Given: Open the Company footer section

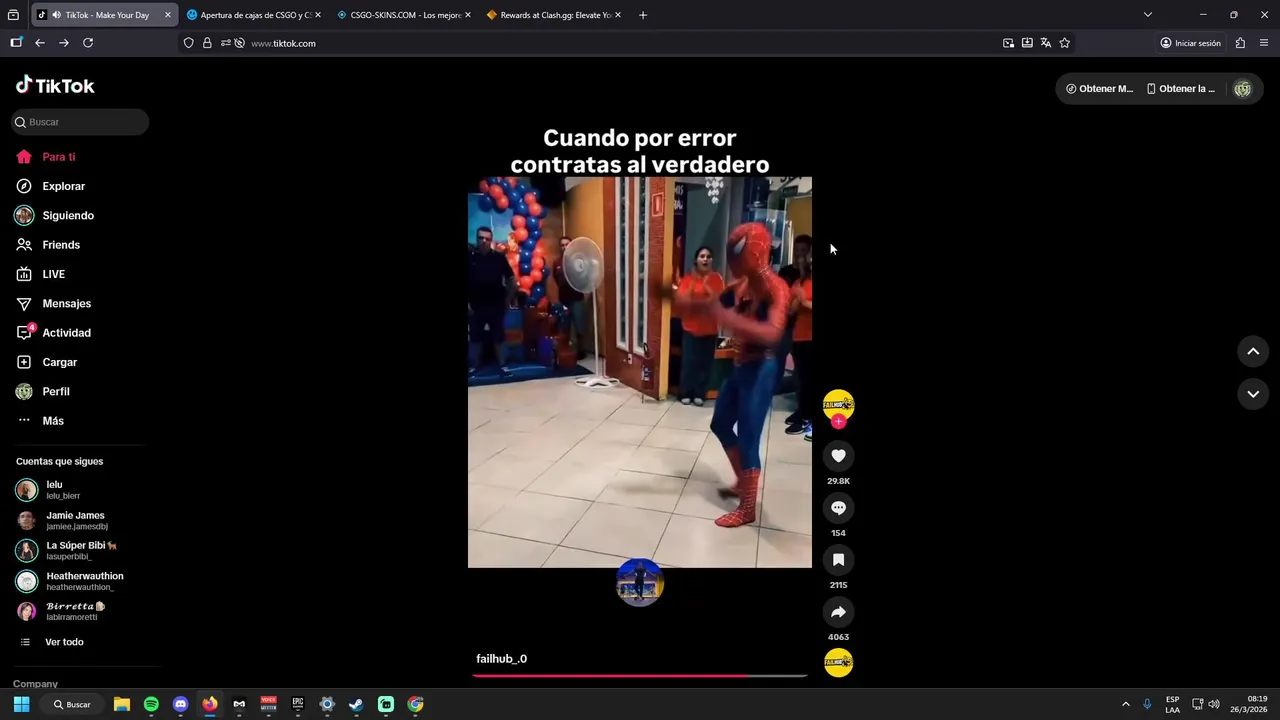Looking at the screenshot, I should coord(35,684).
